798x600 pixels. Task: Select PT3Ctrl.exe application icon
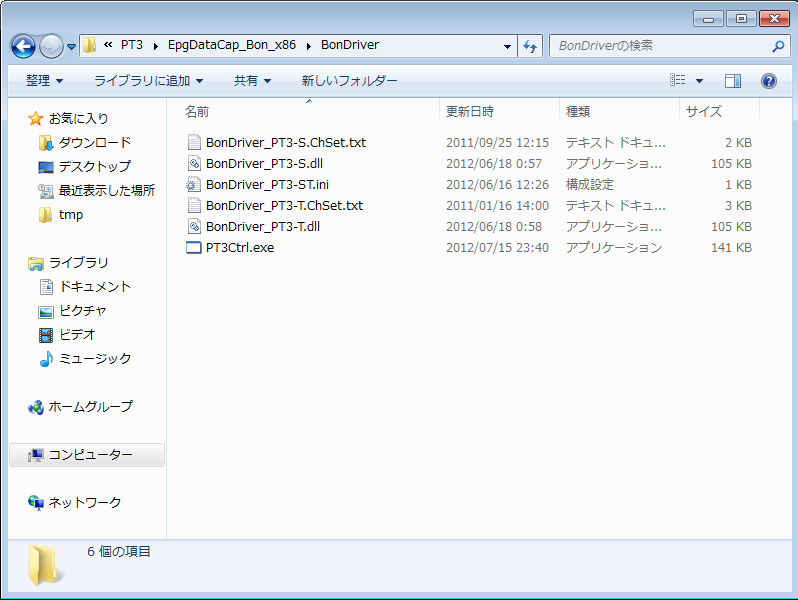[194, 247]
